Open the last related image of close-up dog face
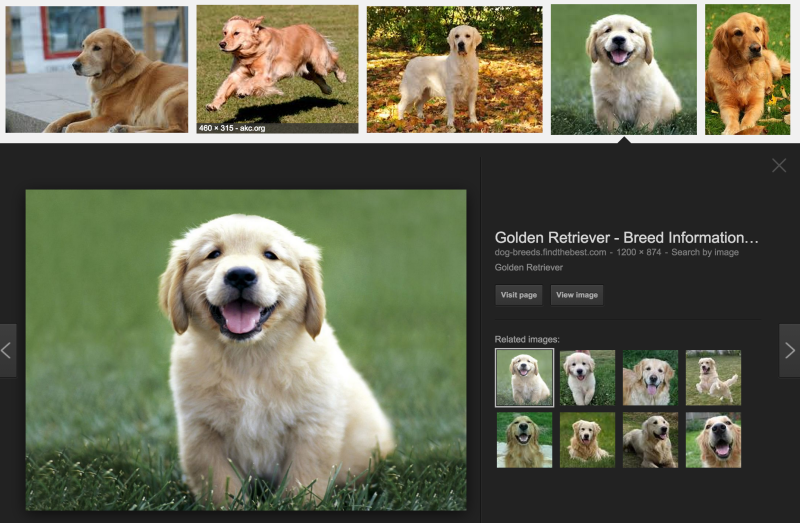This screenshot has height=523, width=800. [x=713, y=440]
